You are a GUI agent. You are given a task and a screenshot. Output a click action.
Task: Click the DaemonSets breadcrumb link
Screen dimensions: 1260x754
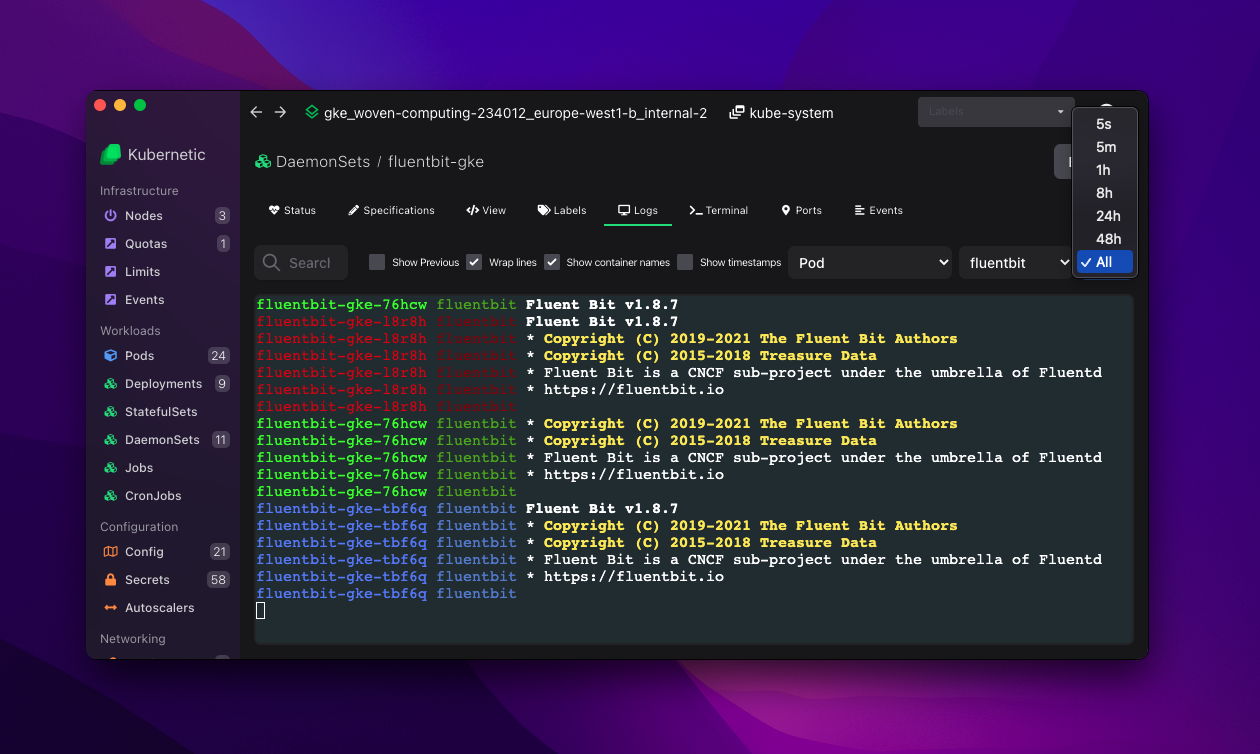coord(323,162)
